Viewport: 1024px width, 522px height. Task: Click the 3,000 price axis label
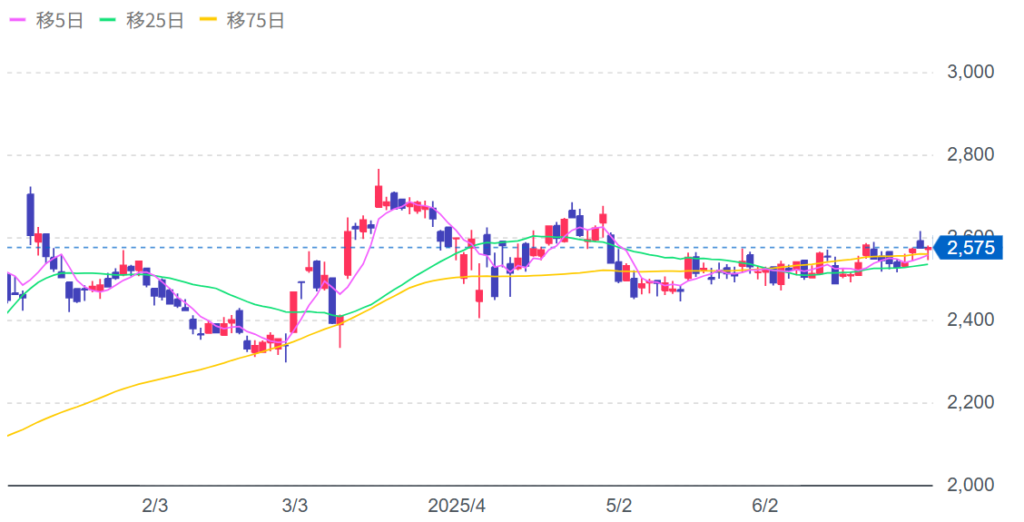(x=970, y=72)
